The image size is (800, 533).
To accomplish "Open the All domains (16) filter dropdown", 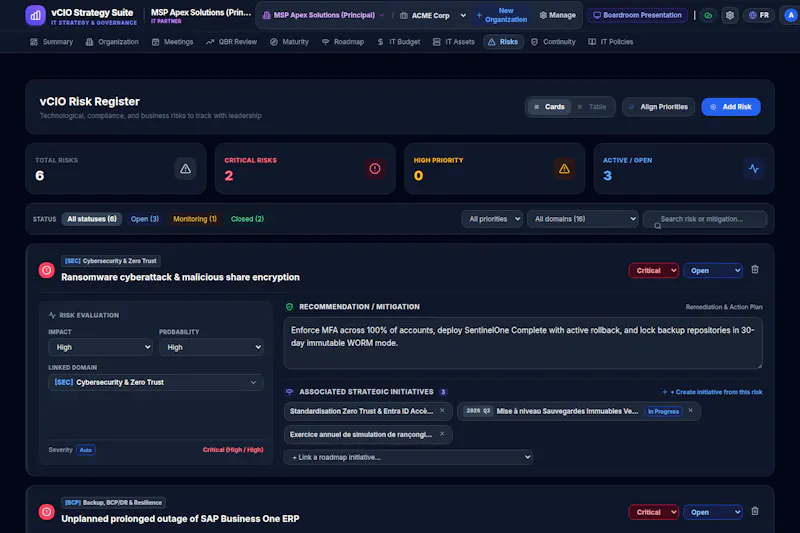I will [x=583, y=219].
